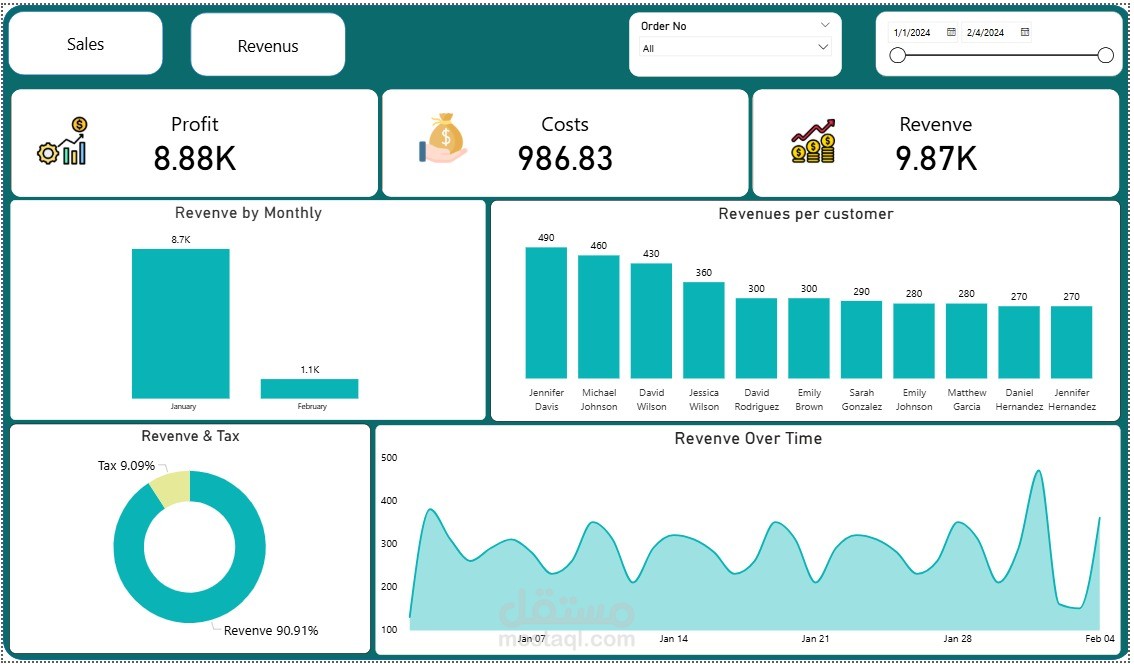The image size is (1134, 664).
Task: Select the January bar in Revenve by Monthly
Action: pos(181,320)
